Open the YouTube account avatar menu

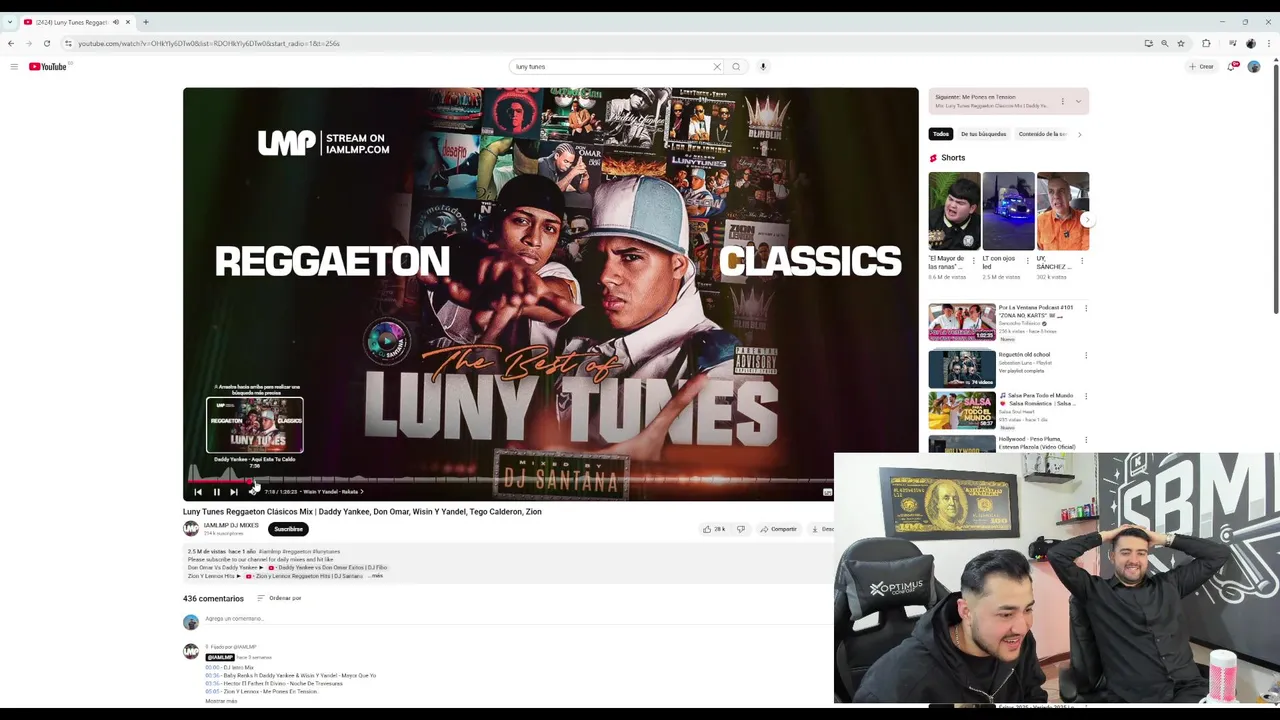click(1254, 67)
